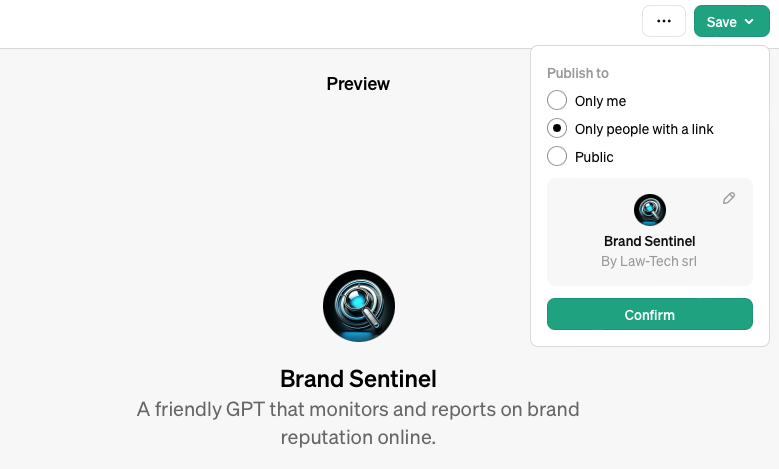Click the Only people with a link text
The image size is (779, 469).
pos(644,129)
